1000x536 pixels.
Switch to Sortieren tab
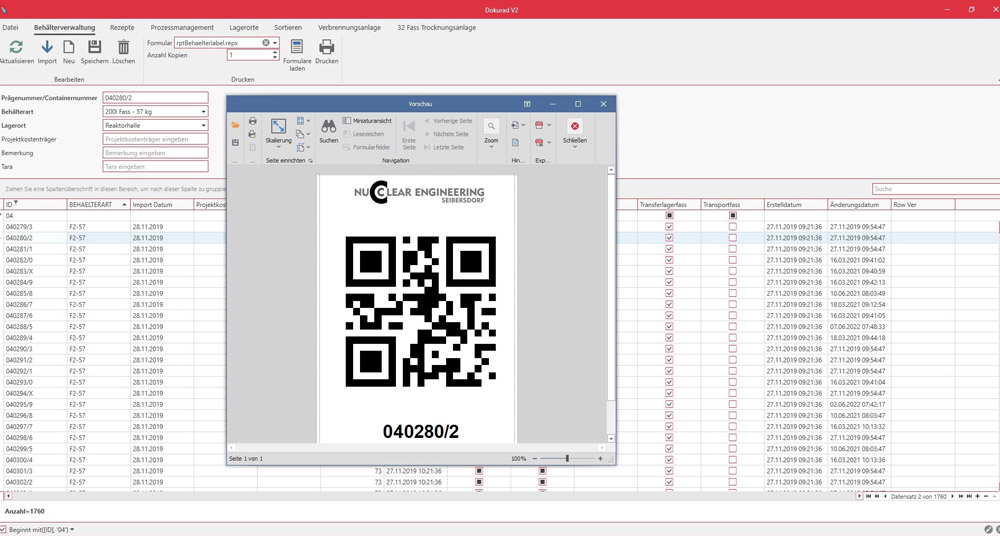(288, 27)
